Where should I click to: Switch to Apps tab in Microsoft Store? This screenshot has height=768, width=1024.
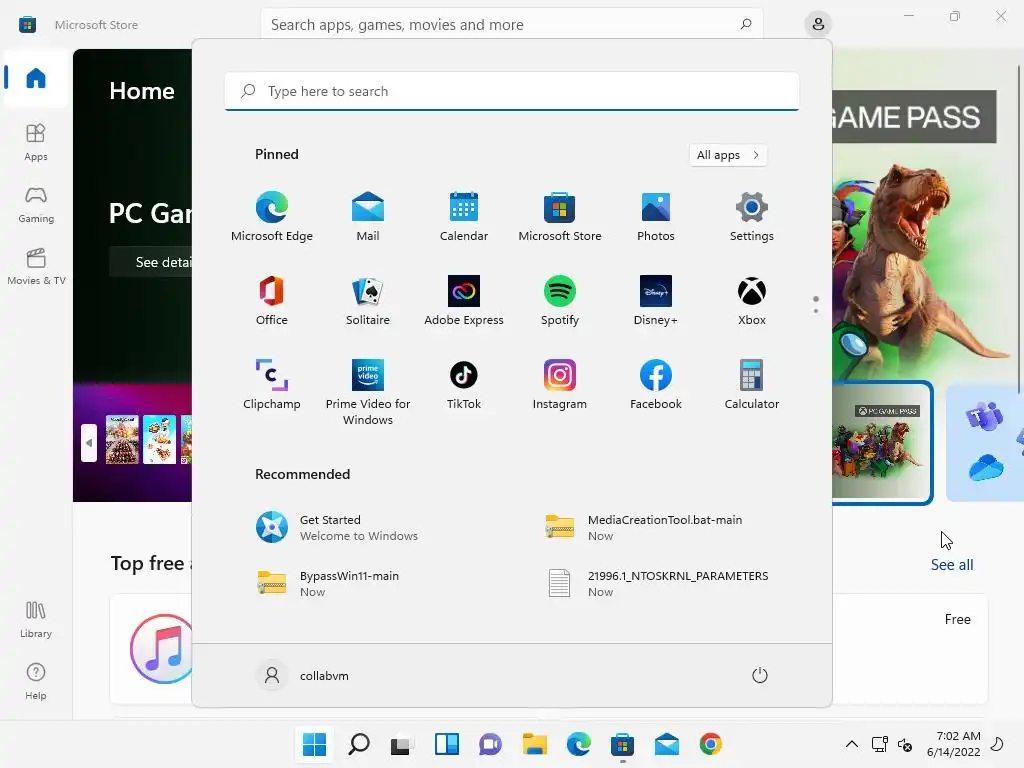click(x=36, y=142)
